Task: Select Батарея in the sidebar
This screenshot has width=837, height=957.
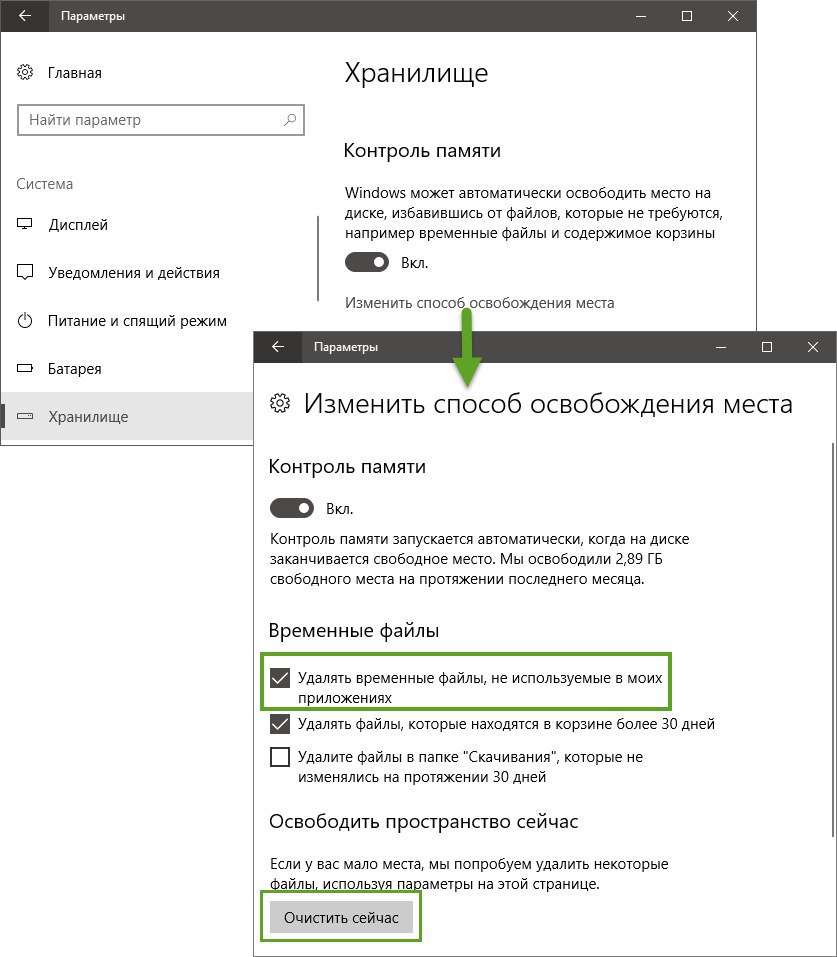Action: 74,369
